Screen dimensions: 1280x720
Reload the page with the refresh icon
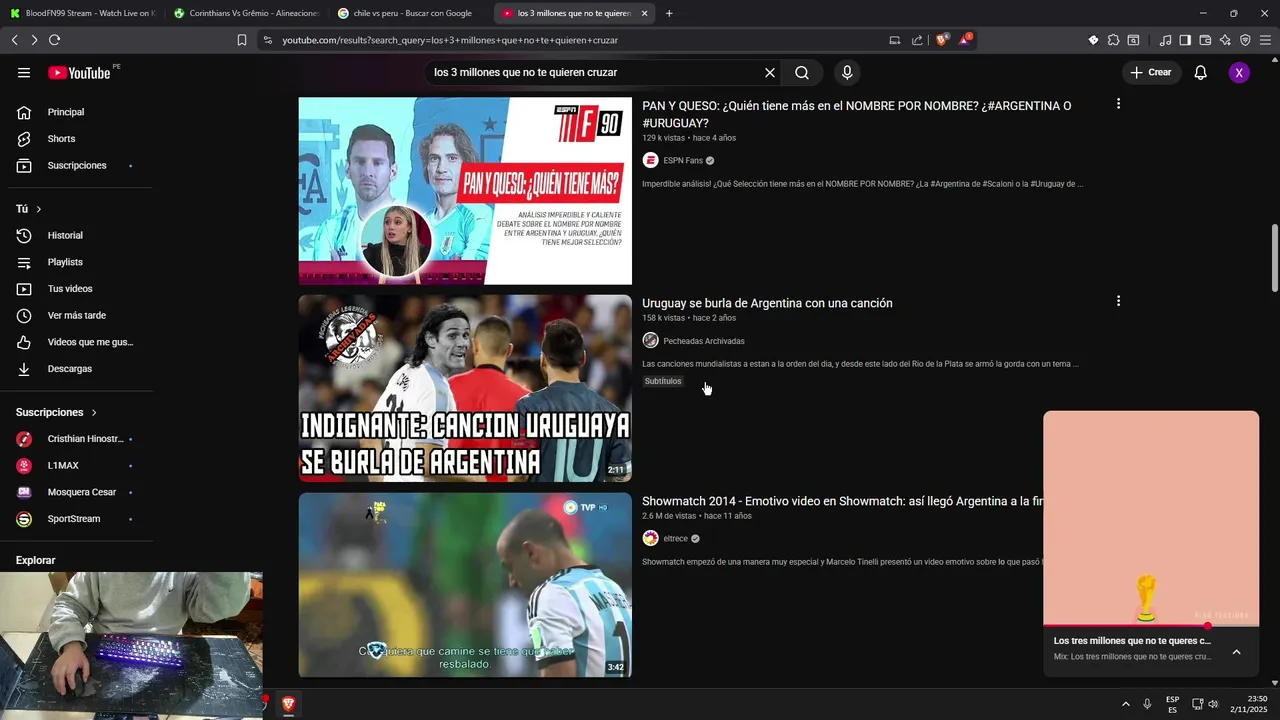coord(54,40)
